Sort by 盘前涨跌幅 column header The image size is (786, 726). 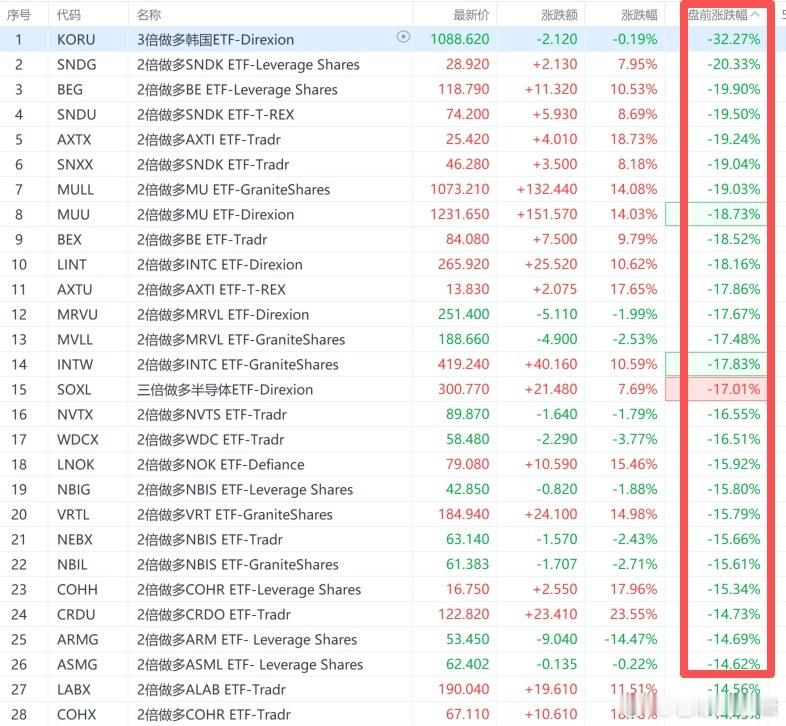click(x=723, y=15)
